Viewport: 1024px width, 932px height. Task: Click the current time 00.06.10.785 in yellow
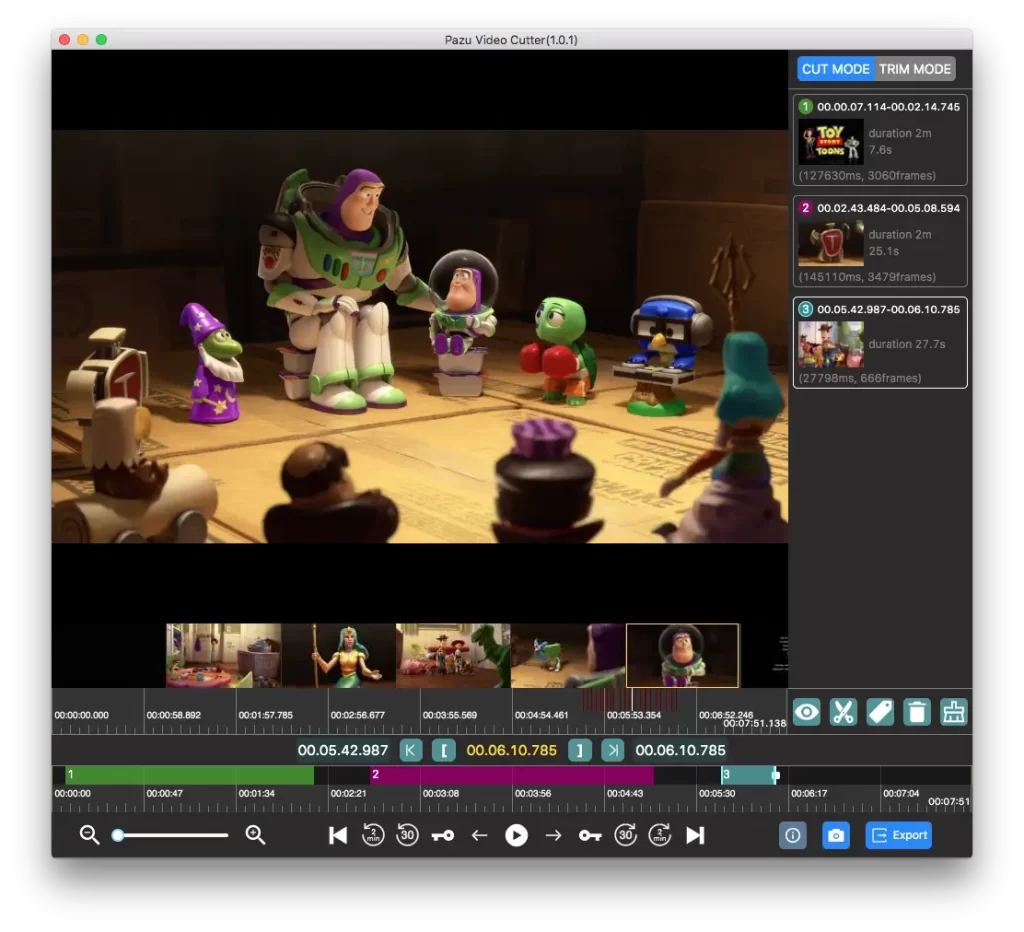(511, 750)
